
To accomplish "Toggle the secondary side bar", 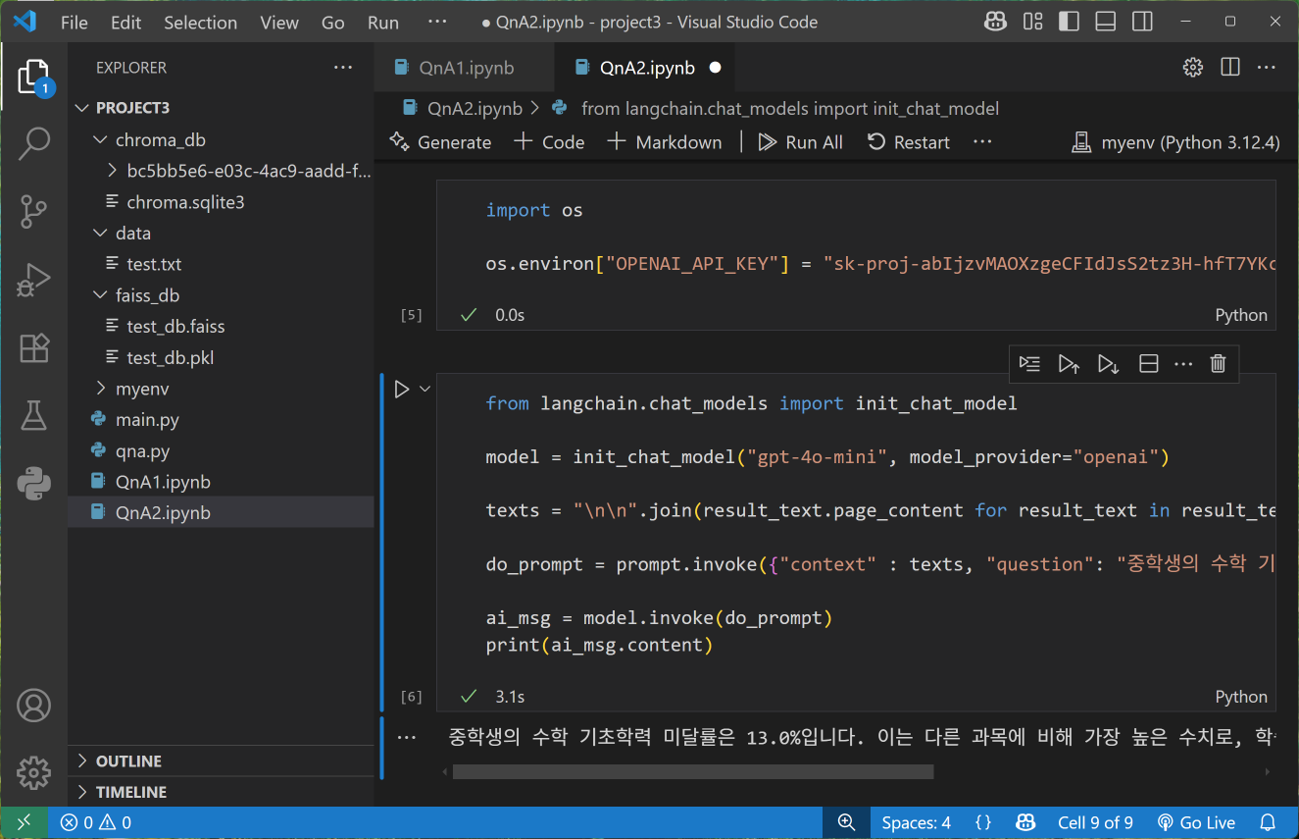I will [1143, 22].
